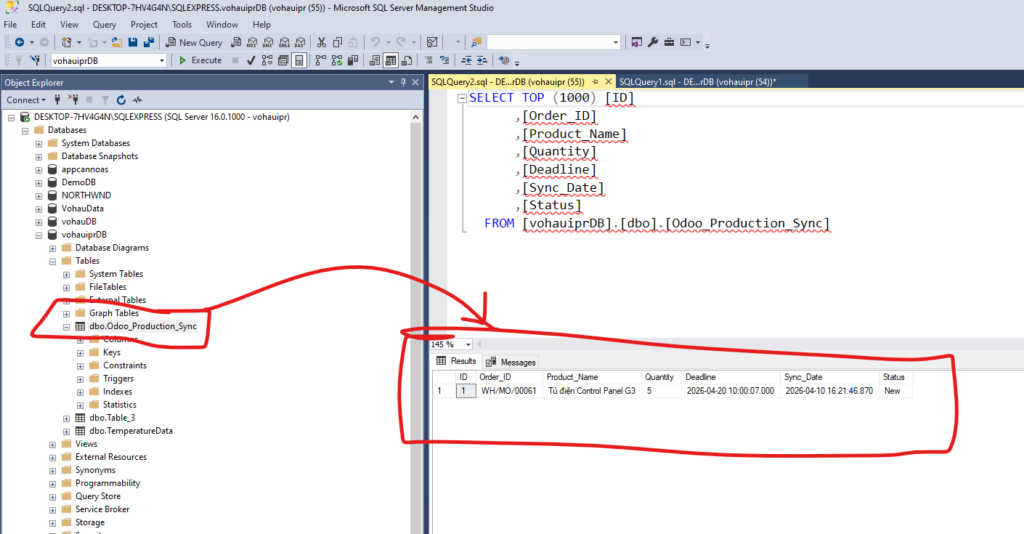Open the vohauiprDB database dropdown
The image size is (1024, 534).
tap(161, 60)
